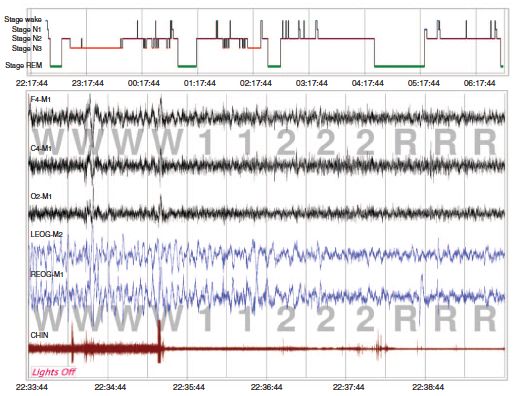The height and width of the screenshot is (396, 519).
Task: Click the 22:17:44 hypnogram time label
Action: click(32, 83)
